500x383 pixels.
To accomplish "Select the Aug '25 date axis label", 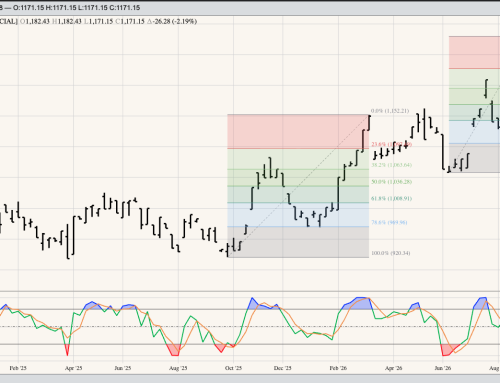I will (x=178, y=368).
